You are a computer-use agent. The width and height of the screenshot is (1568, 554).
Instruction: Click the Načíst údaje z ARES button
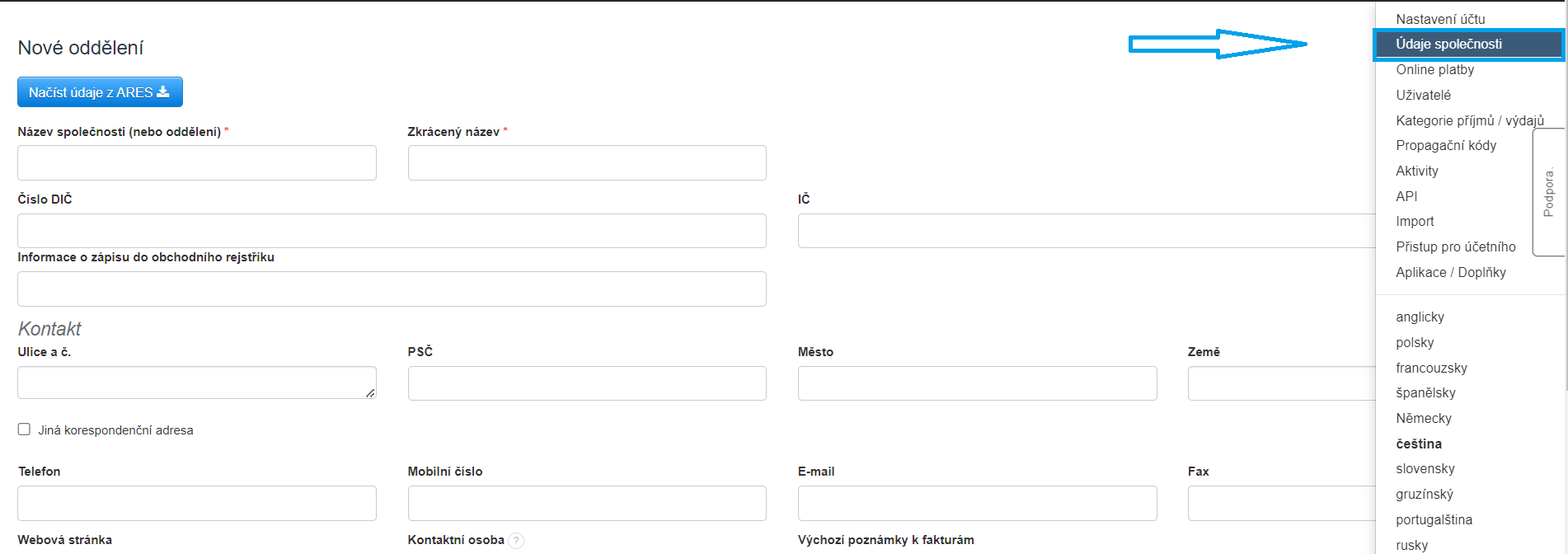coord(100,92)
